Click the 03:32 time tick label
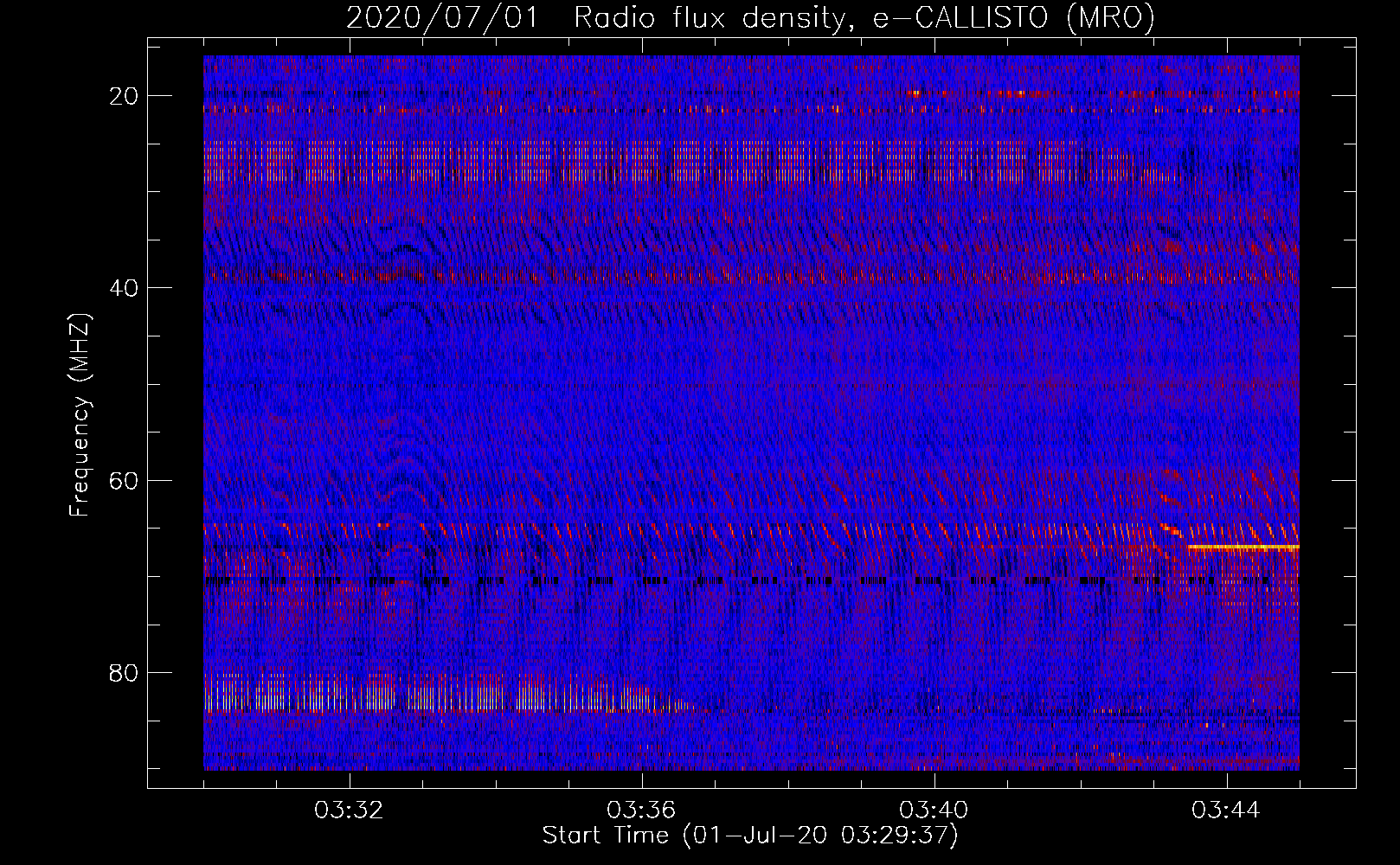This screenshot has width=1400, height=865. (349, 811)
